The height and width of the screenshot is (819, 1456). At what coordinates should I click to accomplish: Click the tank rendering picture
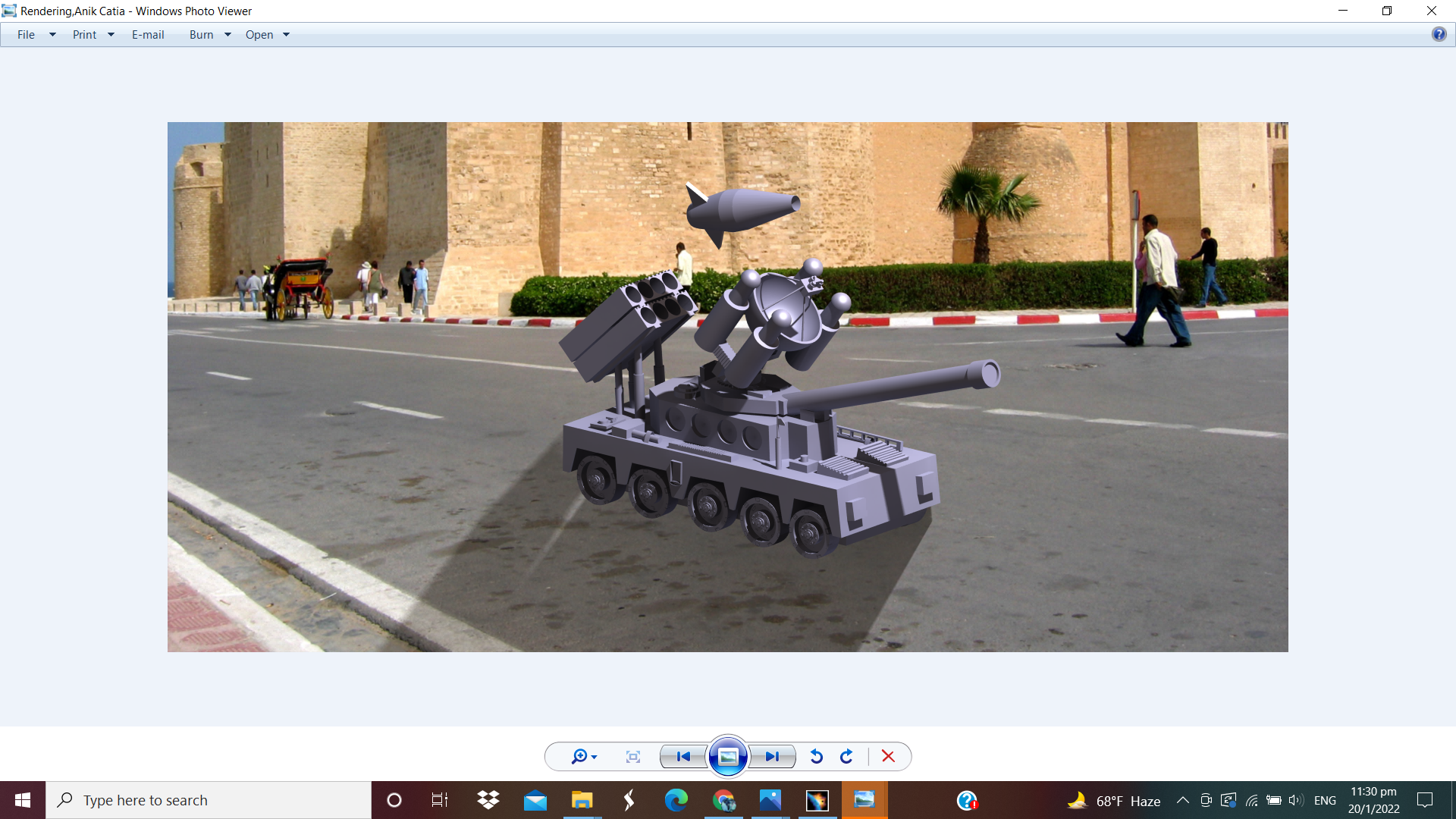click(x=728, y=387)
